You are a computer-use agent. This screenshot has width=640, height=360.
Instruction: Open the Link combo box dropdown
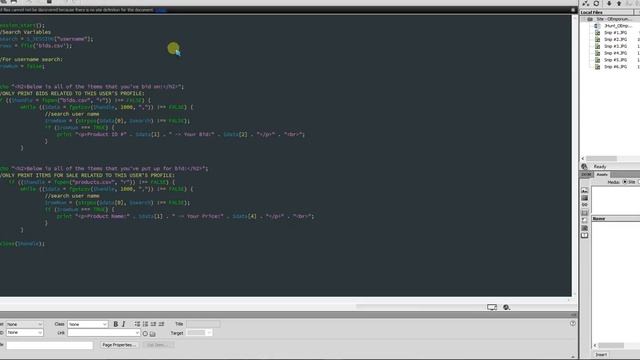(137, 333)
